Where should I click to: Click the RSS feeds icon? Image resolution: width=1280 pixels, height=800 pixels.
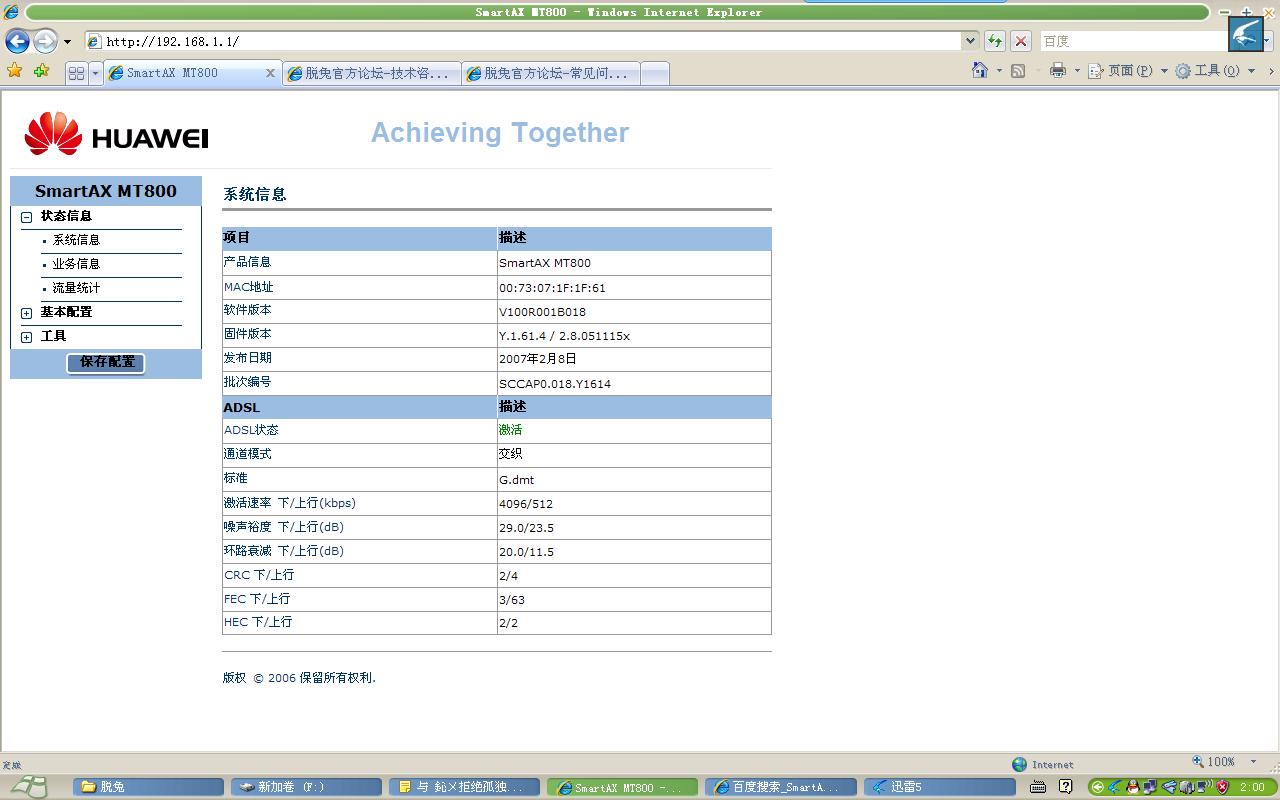click(x=1018, y=71)
